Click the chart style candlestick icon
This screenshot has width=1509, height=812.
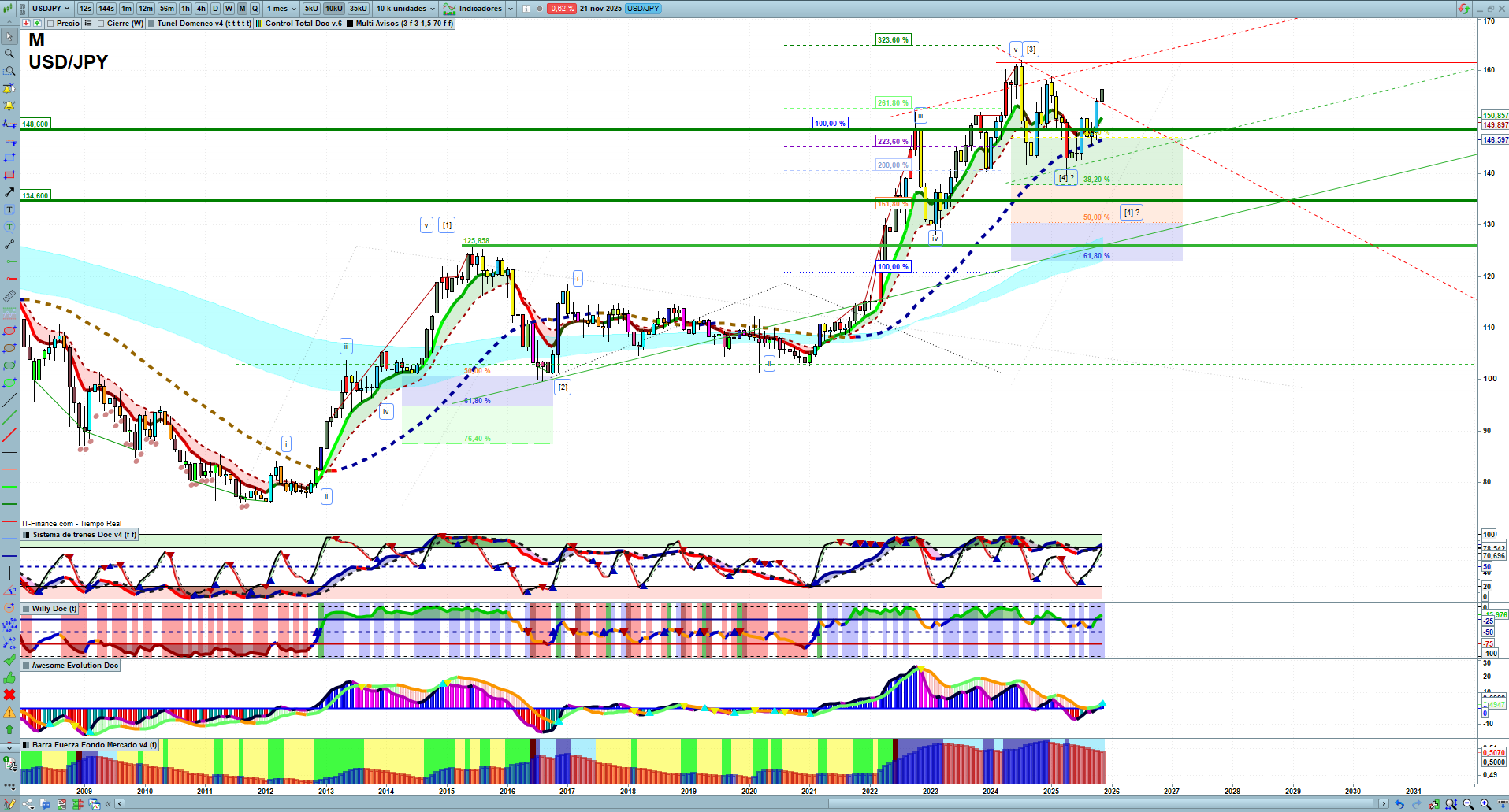8,9
